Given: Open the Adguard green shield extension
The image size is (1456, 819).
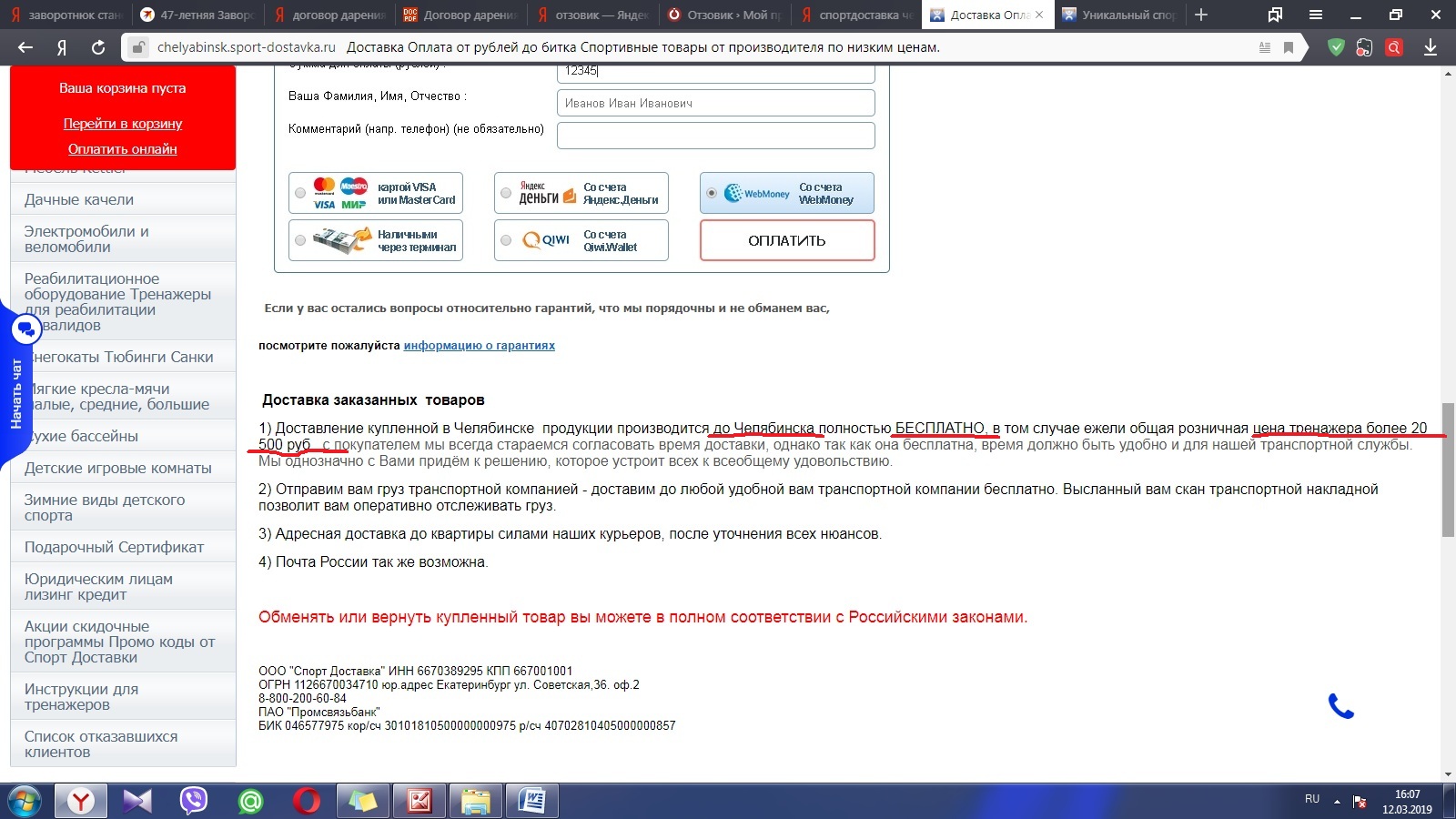Looking at the screenshot, I should pos(1336,47).
